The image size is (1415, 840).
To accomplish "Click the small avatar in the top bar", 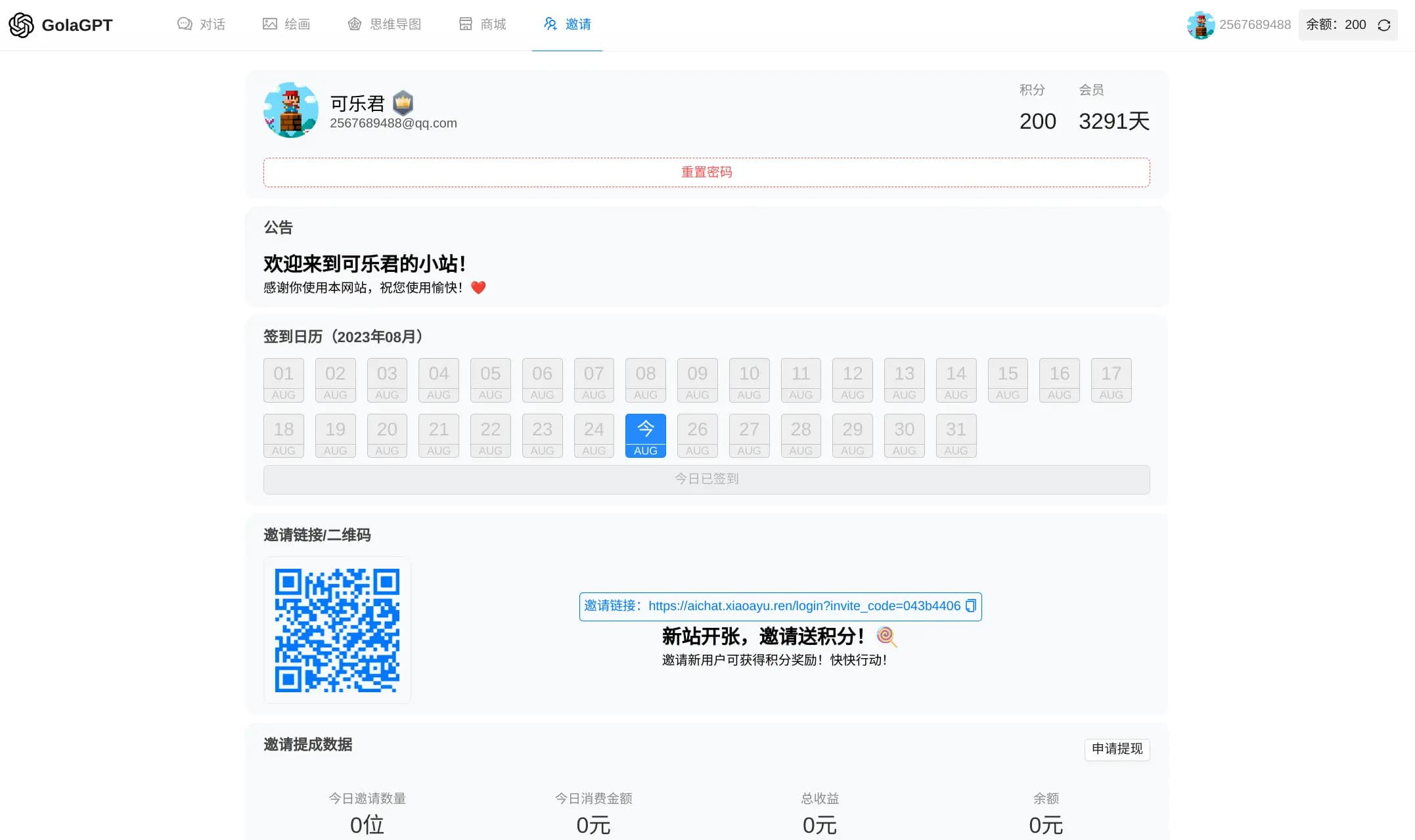I will coord(1200,25).
